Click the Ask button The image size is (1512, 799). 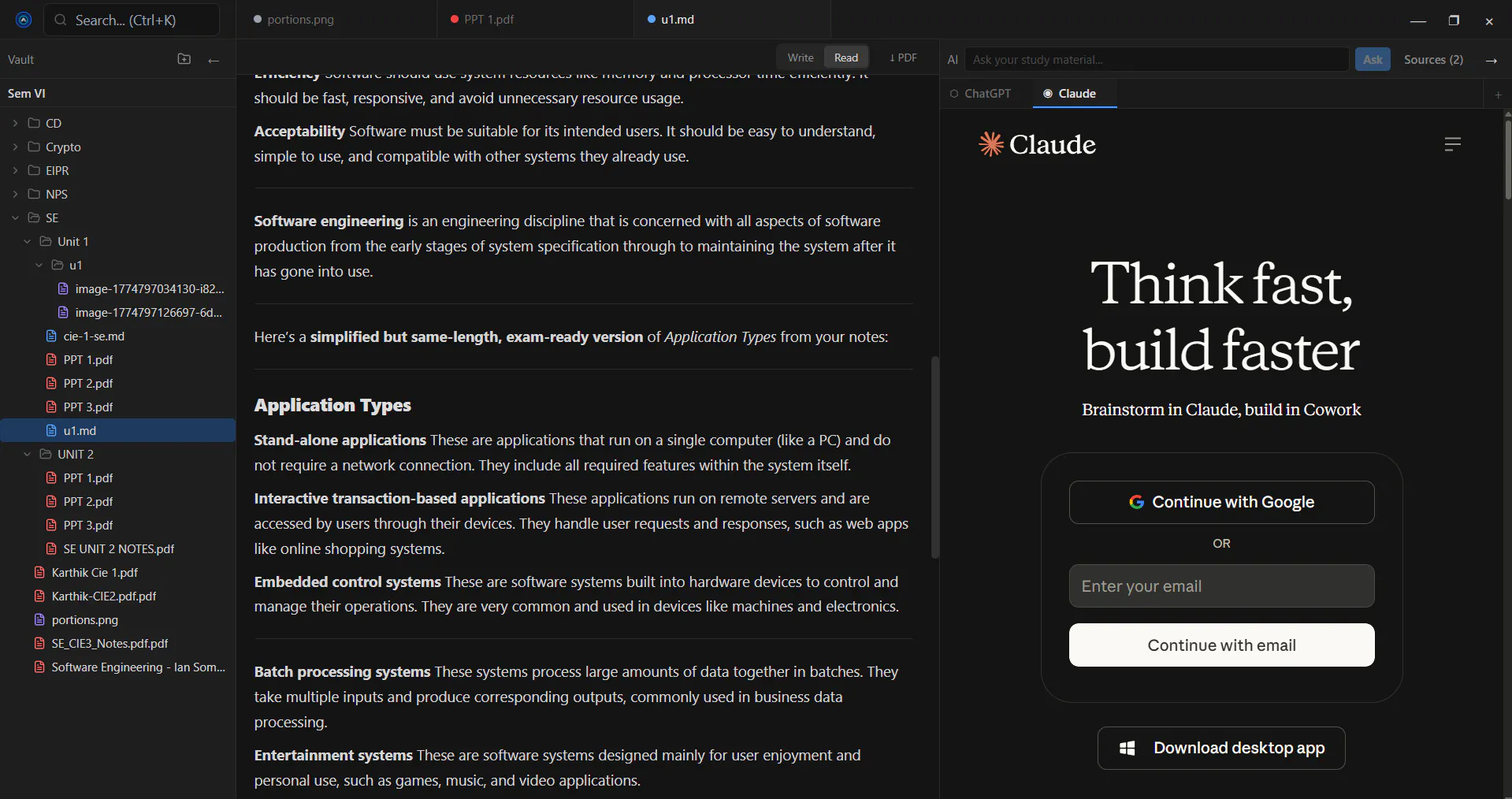pyautogui.click(x=1373, y=59)
